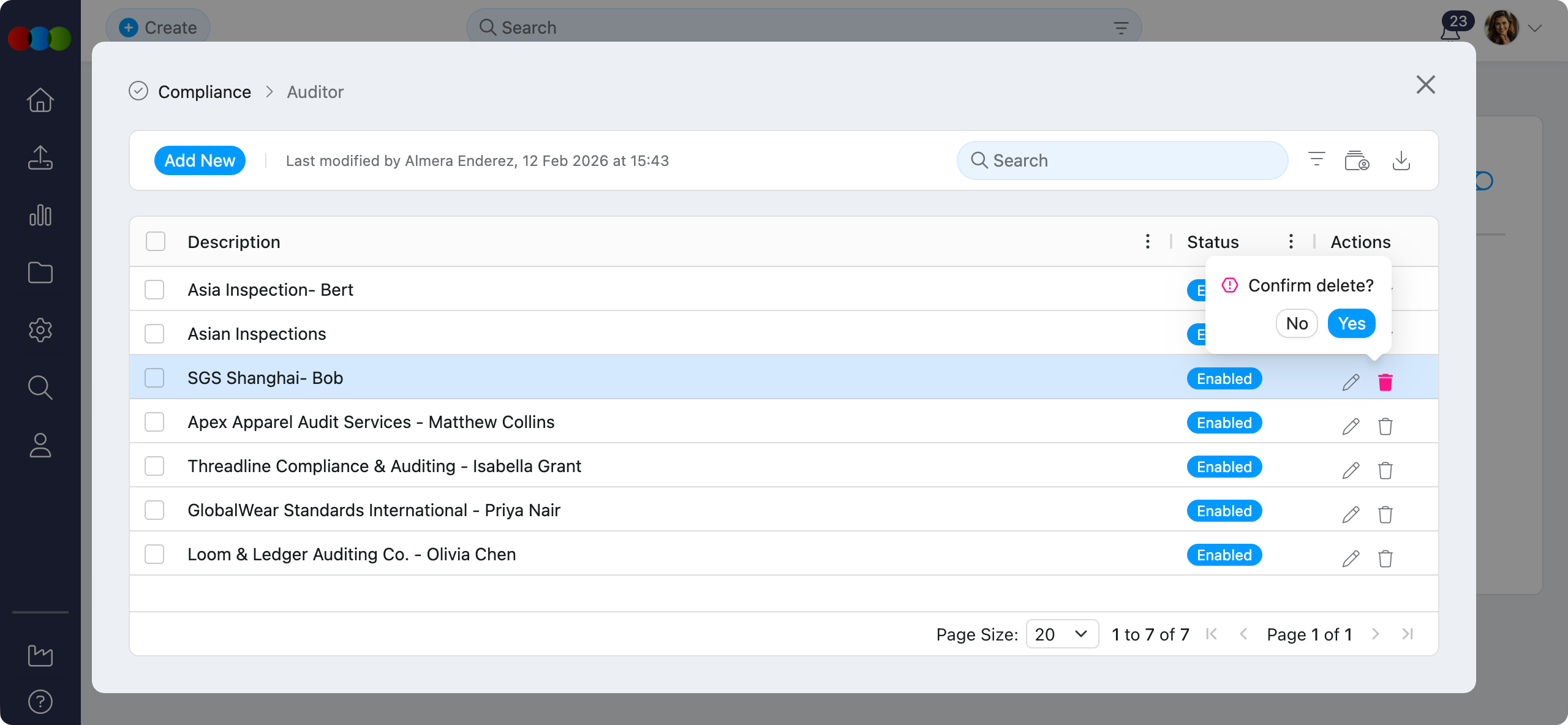
Task: Click the column settings icon in toolbar
Action: click(x=1357, y=160)
